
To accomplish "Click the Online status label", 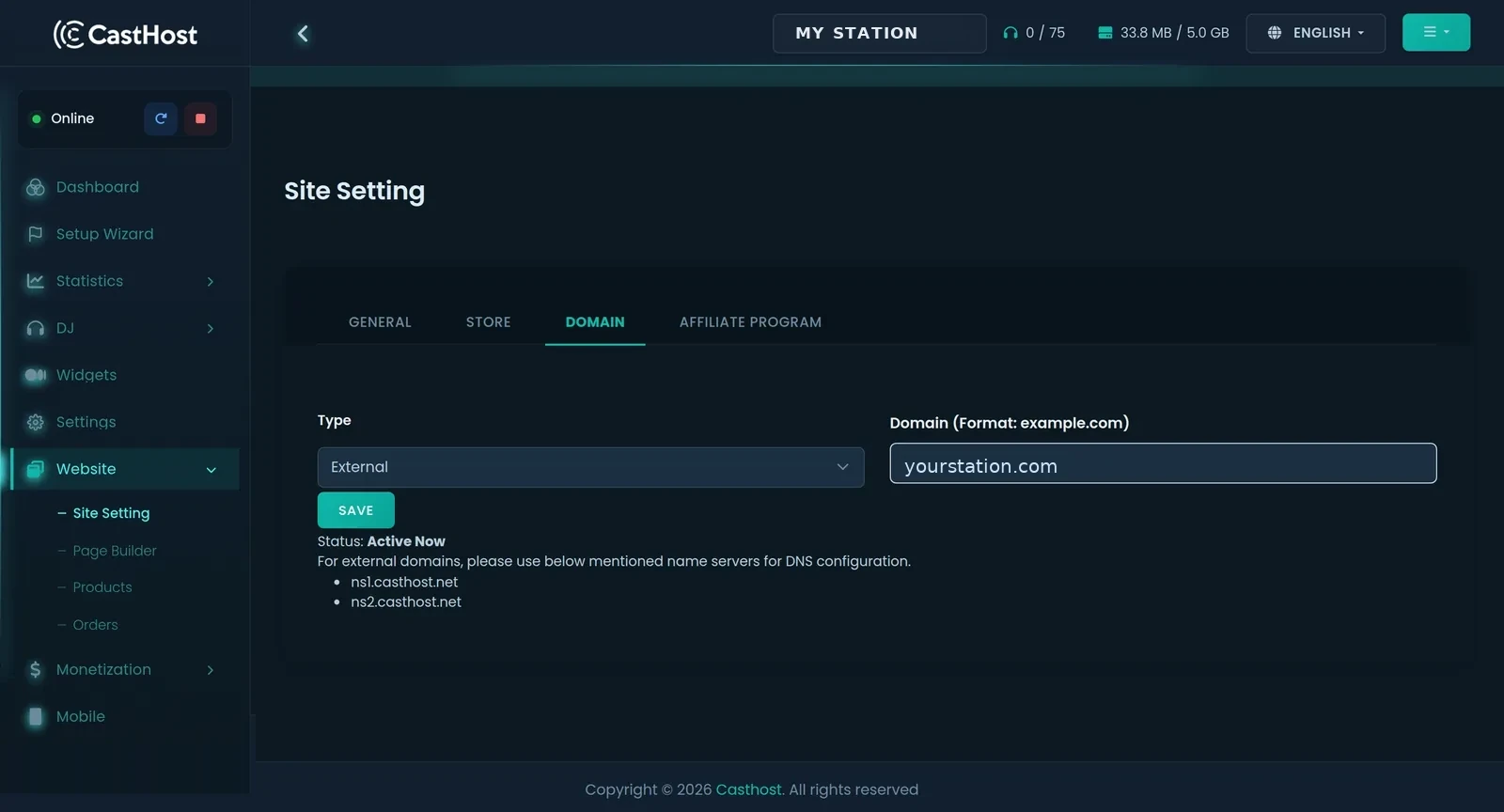I will click(x=72, y=118).
